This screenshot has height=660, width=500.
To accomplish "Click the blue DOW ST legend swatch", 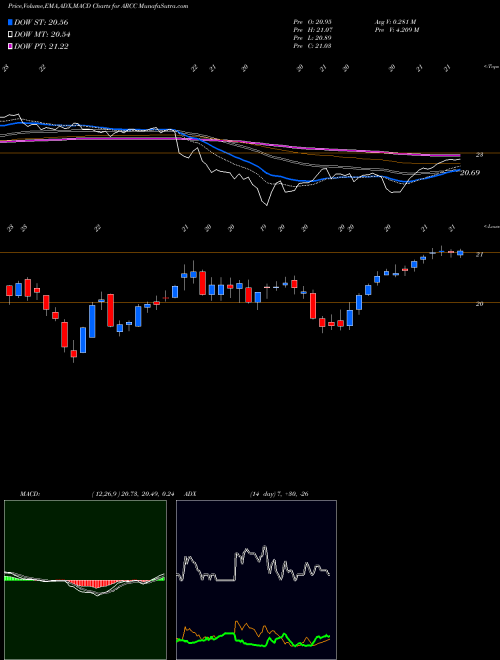I will (10, 22).
